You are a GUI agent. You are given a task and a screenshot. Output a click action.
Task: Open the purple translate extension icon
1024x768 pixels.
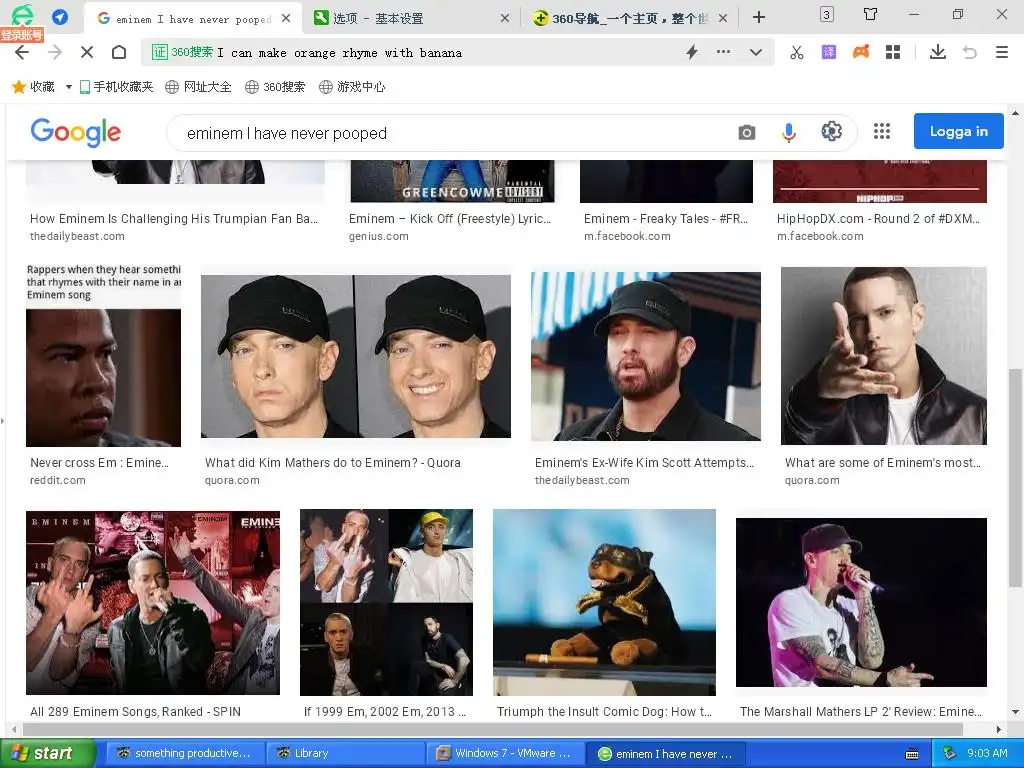point(829,52)
